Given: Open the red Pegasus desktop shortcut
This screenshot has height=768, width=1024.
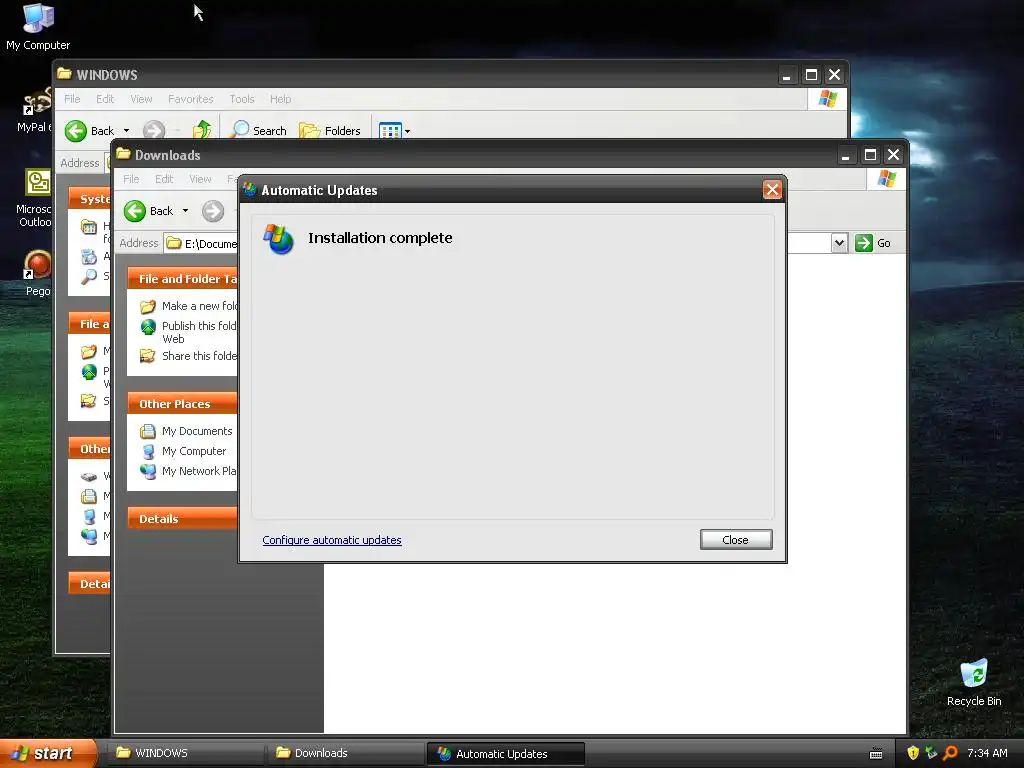Looking at the screenshot, I should (37, 273).
